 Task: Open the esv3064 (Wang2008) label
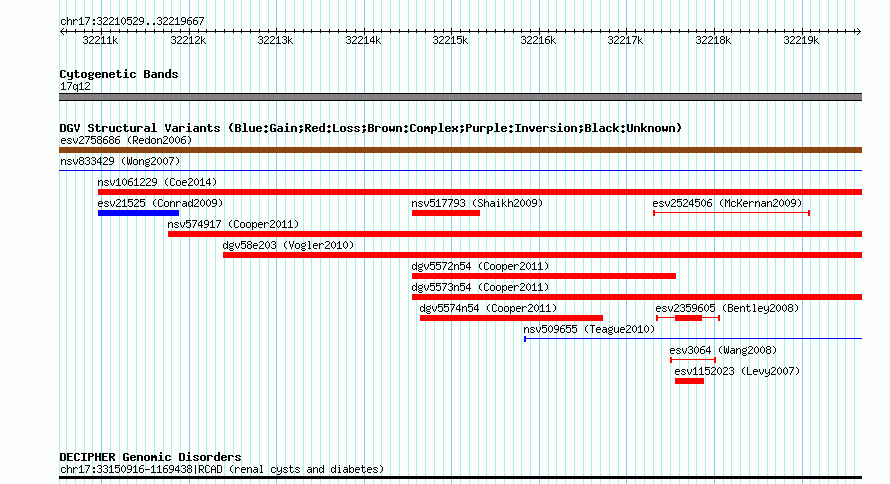click(723, 350)
